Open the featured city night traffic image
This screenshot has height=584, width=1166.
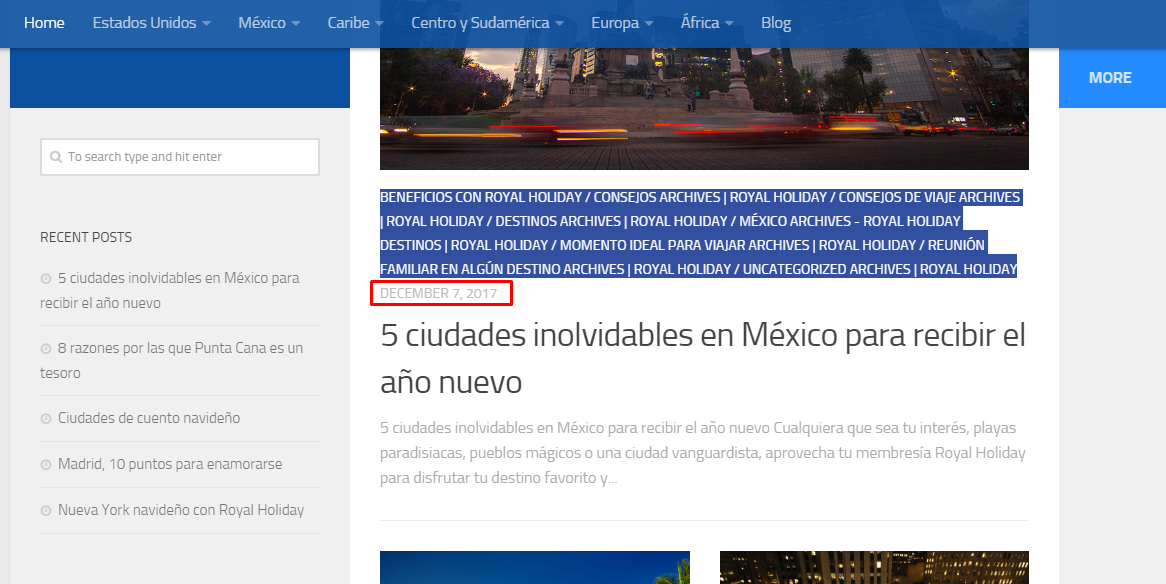coord(704,109)
